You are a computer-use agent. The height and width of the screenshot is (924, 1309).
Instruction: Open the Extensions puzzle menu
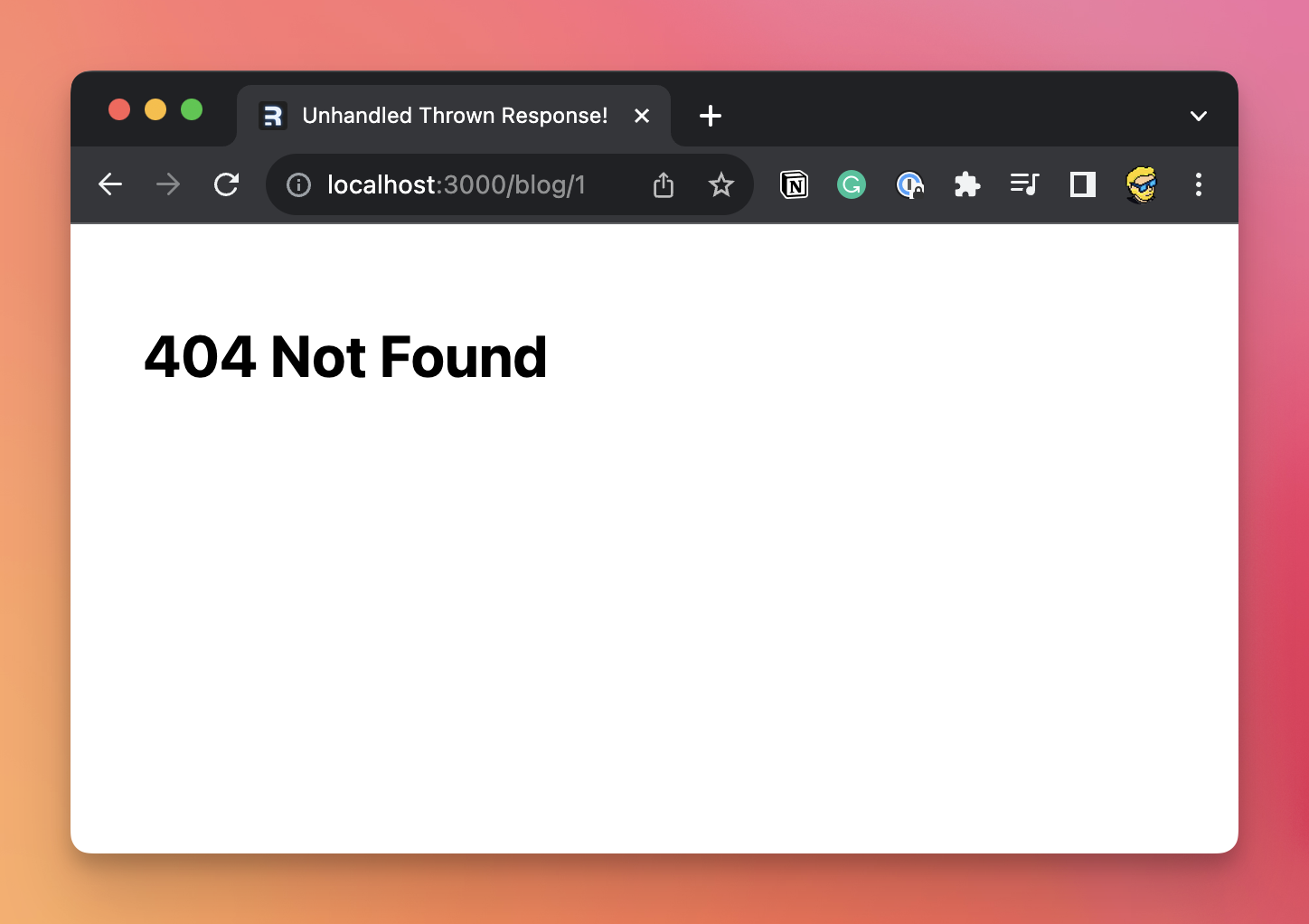point(966,185)
